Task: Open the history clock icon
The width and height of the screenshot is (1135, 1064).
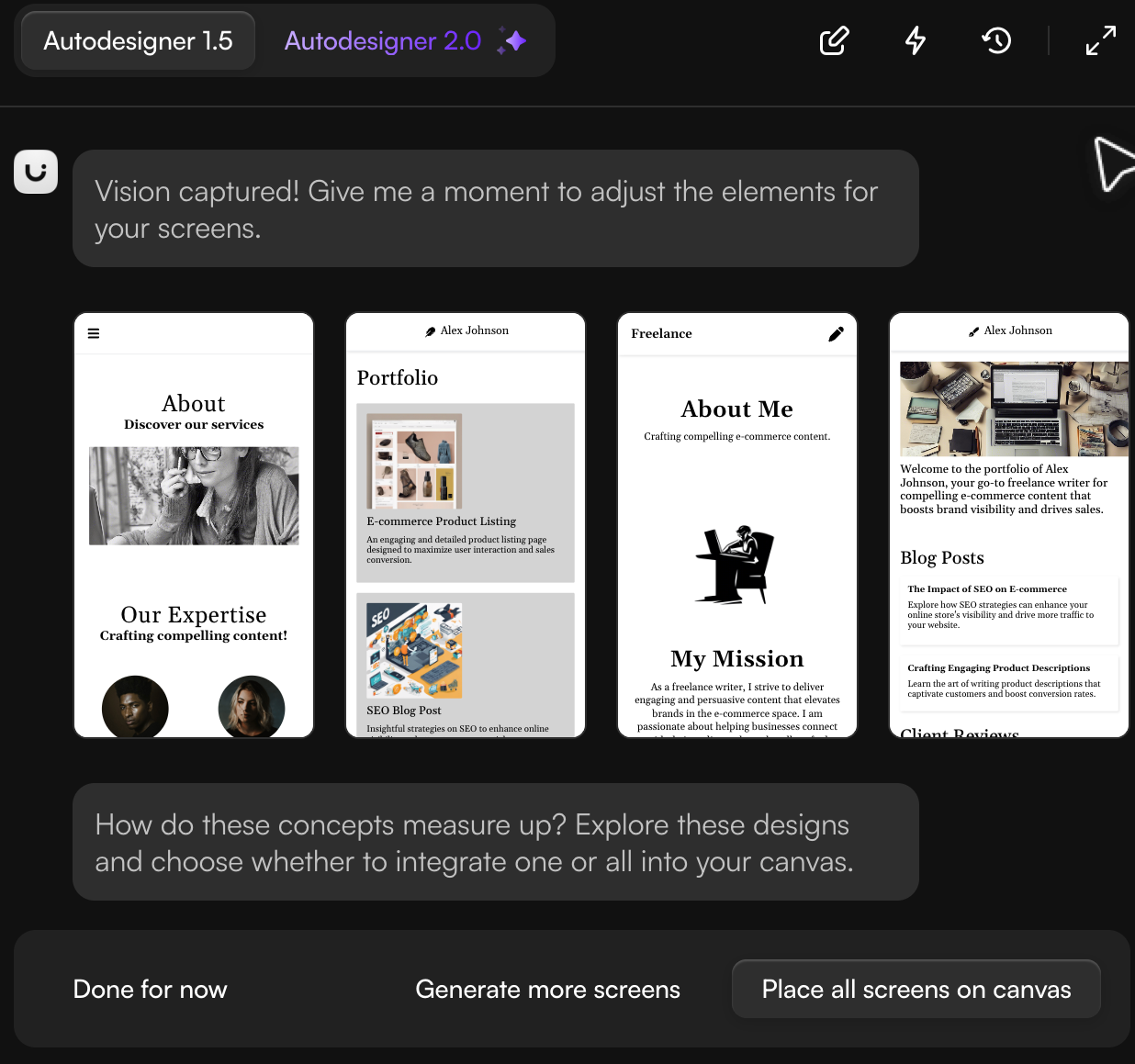Action: [996, 40]
